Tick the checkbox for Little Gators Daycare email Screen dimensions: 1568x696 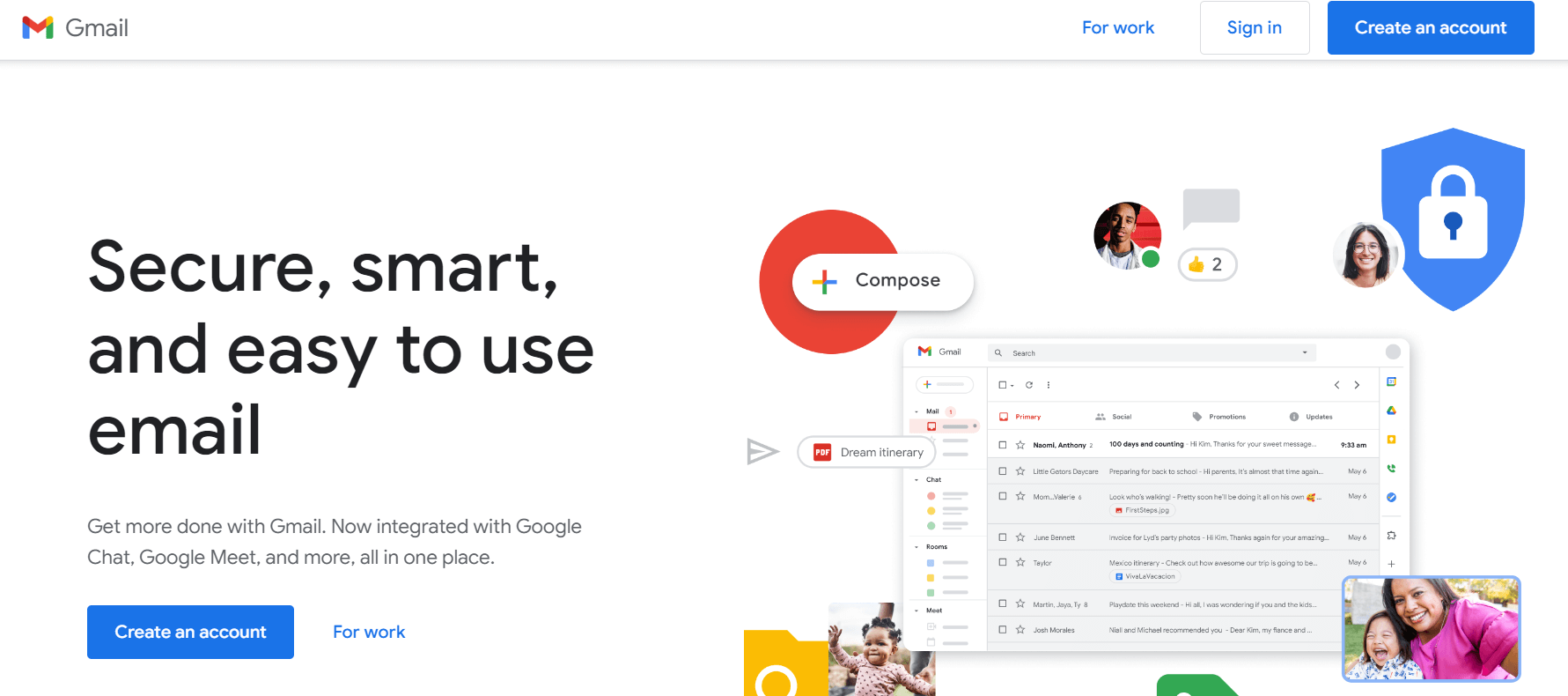1003,471
